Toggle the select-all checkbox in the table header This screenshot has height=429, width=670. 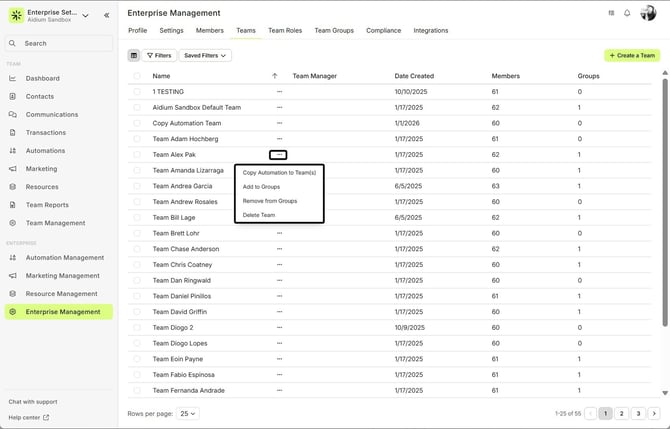137,76
